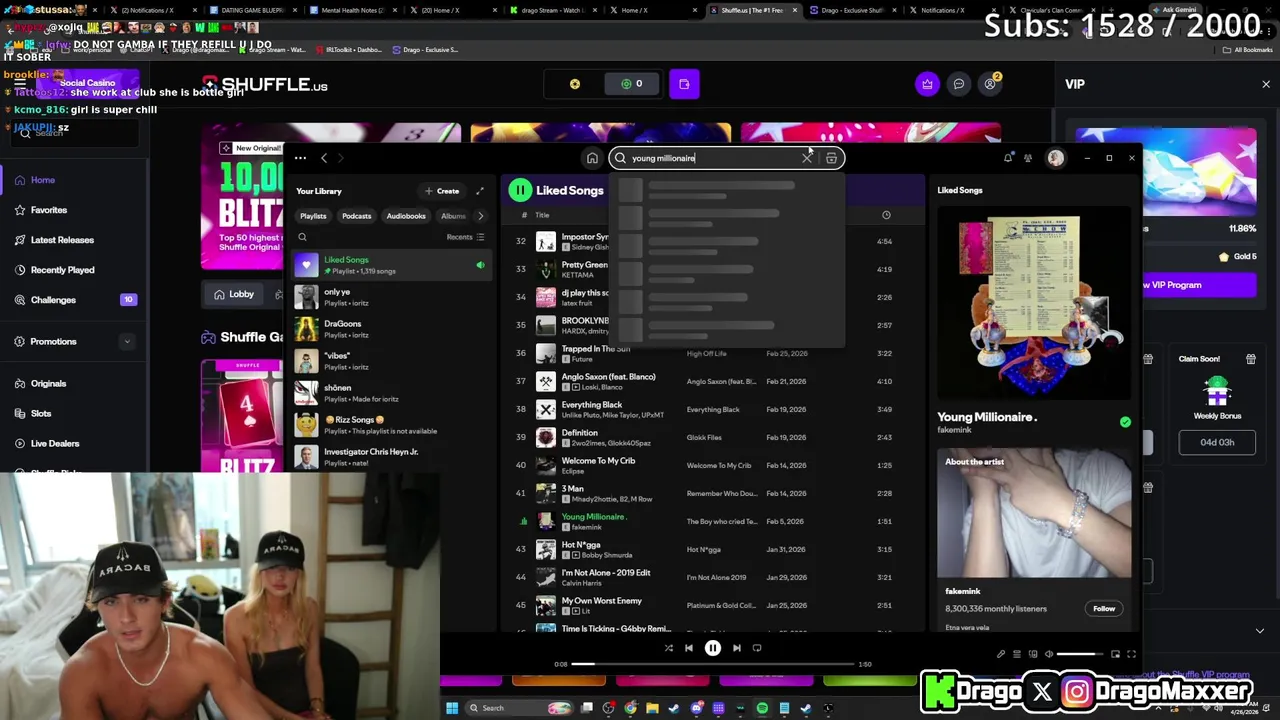Sort by the duration clock column header
This screenshot has height=720, width=1280.
coord(886,215)
